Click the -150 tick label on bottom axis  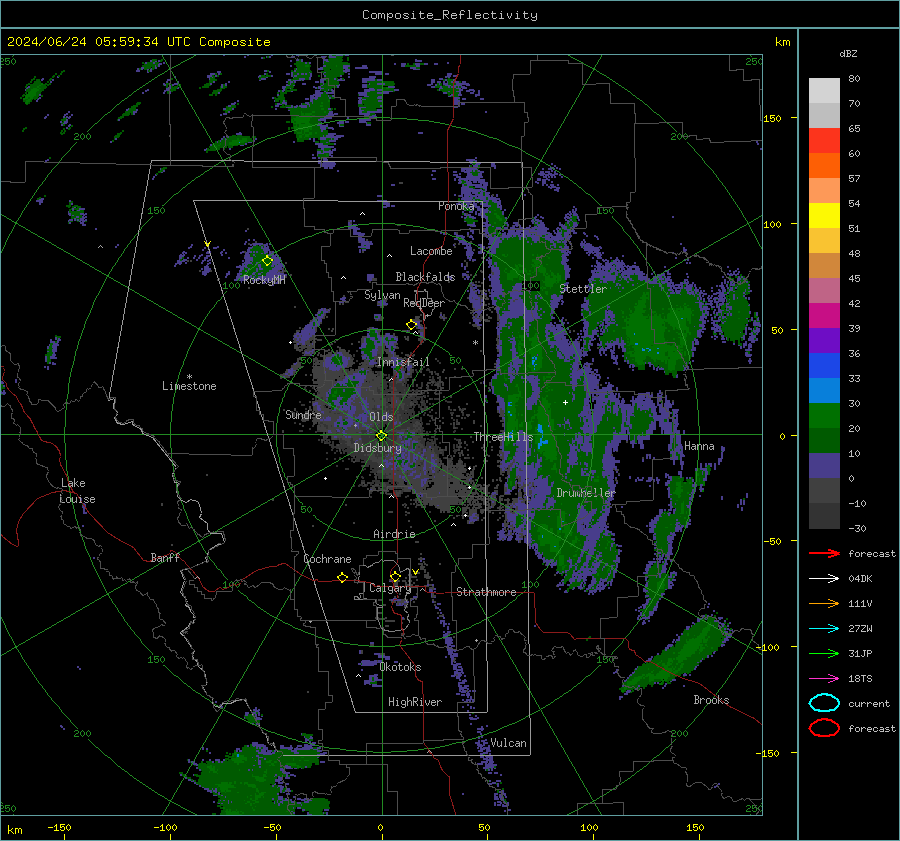point(59,827)
